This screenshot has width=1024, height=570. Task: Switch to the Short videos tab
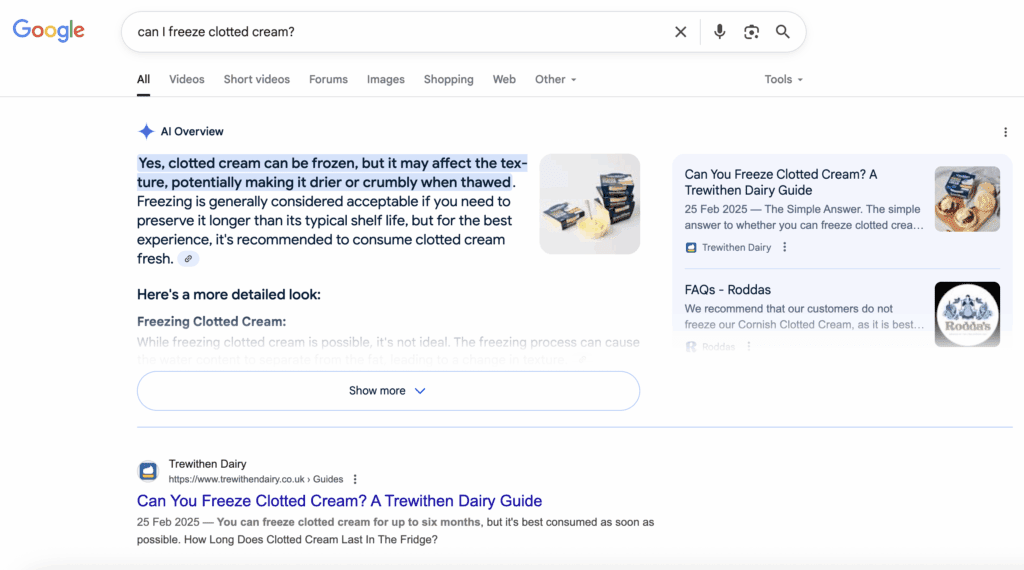pos(257,80)
